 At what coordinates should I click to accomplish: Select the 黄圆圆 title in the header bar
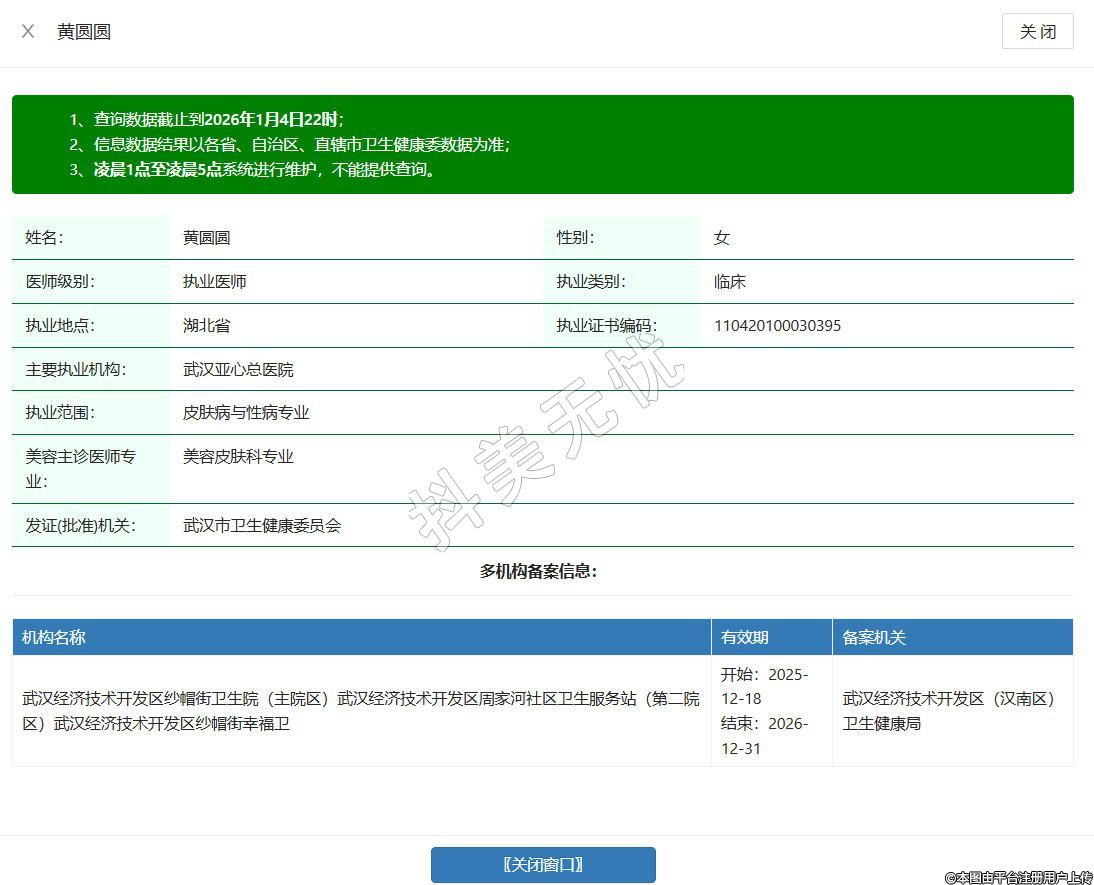tap(84, 32)
